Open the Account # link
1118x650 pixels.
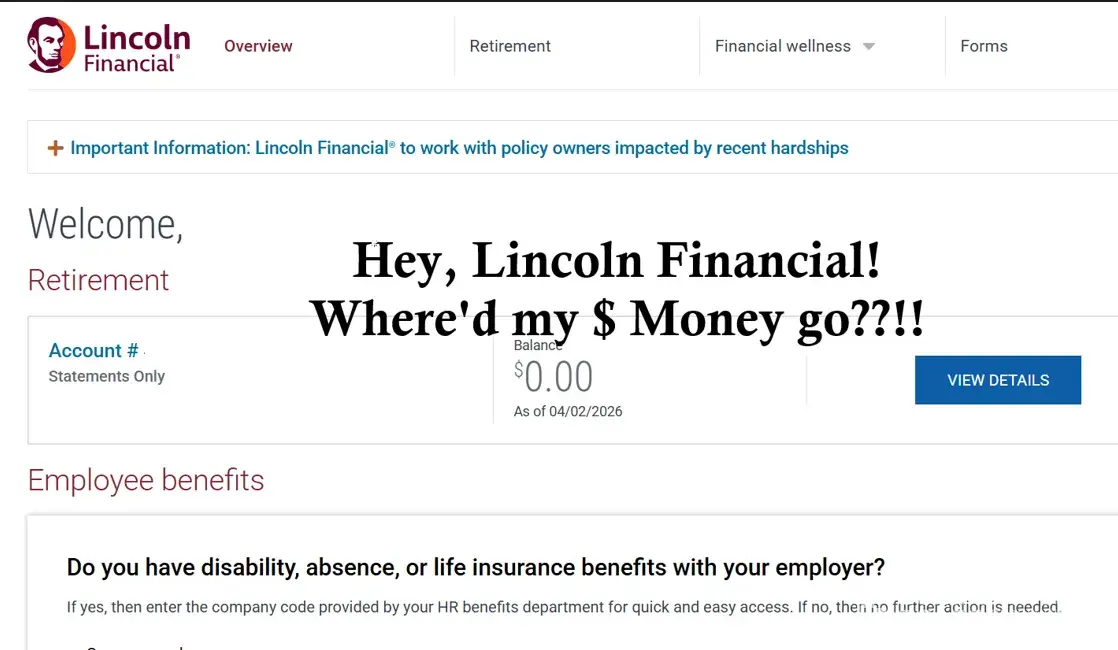93,351
